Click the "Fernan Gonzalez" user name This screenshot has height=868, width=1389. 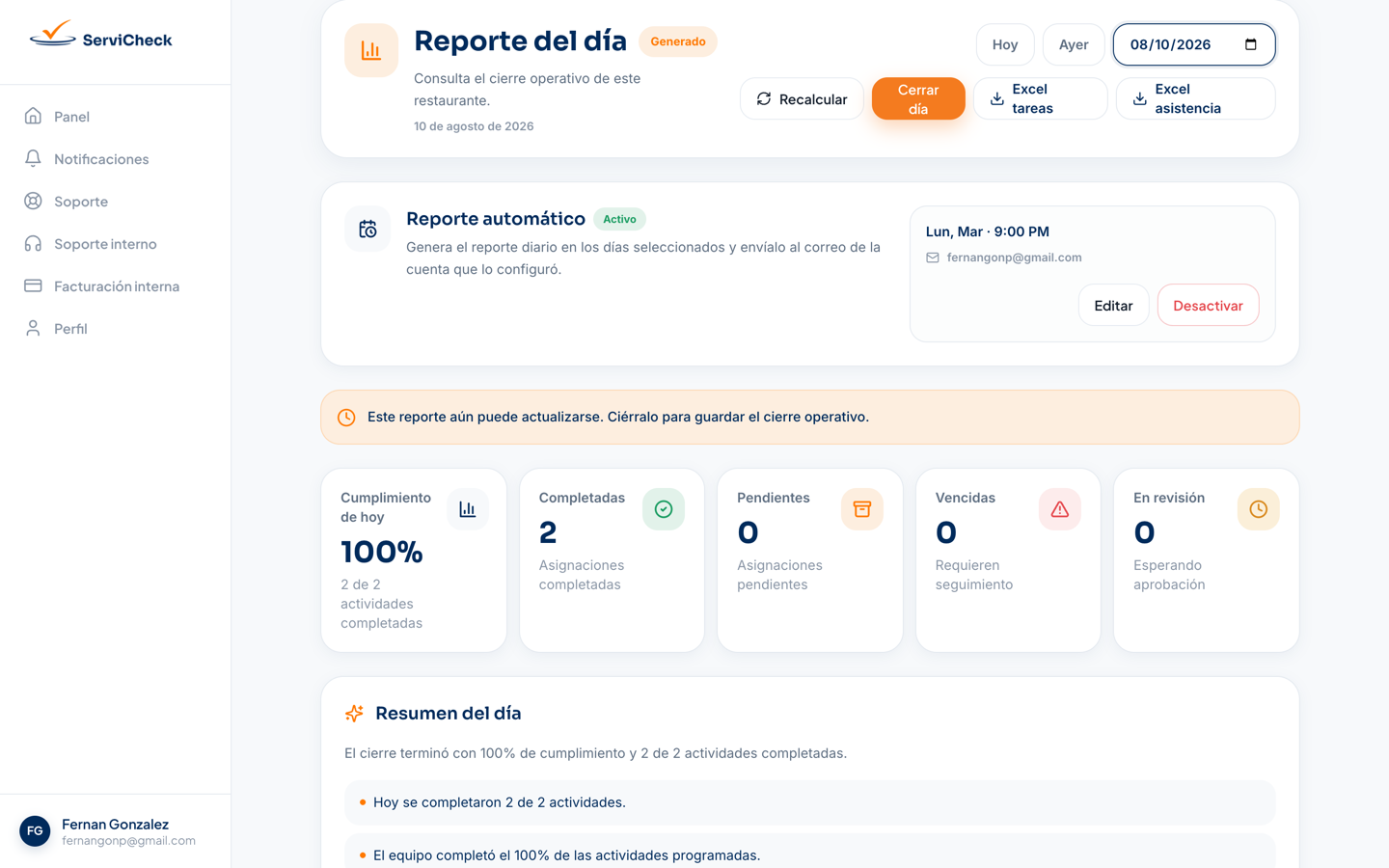click(x=116, y=824)
